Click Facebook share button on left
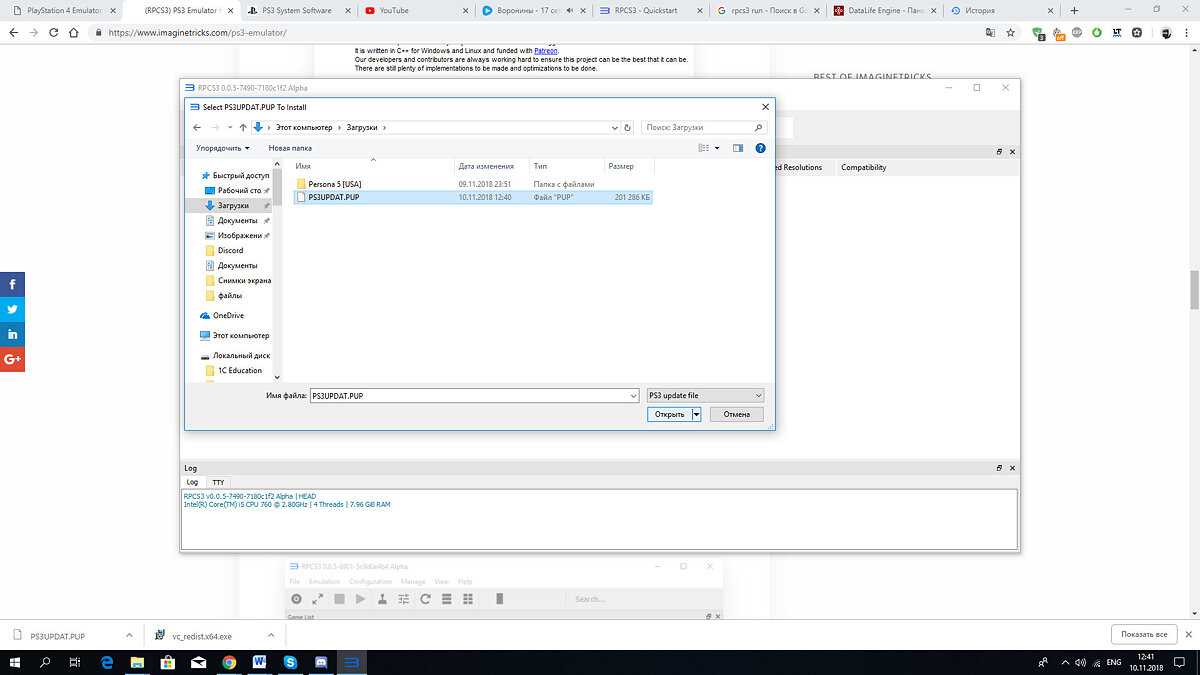Screen dimensions: 1200x675 coord(13,284)
